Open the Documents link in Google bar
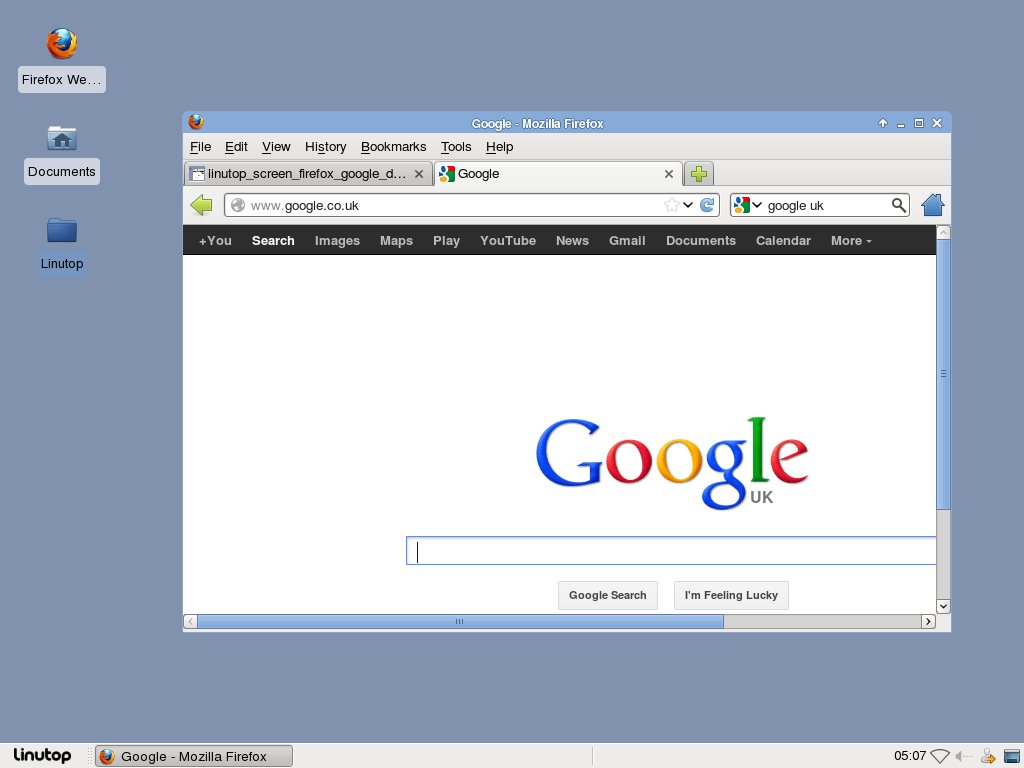1024x768 pixels. click(701, 241)
